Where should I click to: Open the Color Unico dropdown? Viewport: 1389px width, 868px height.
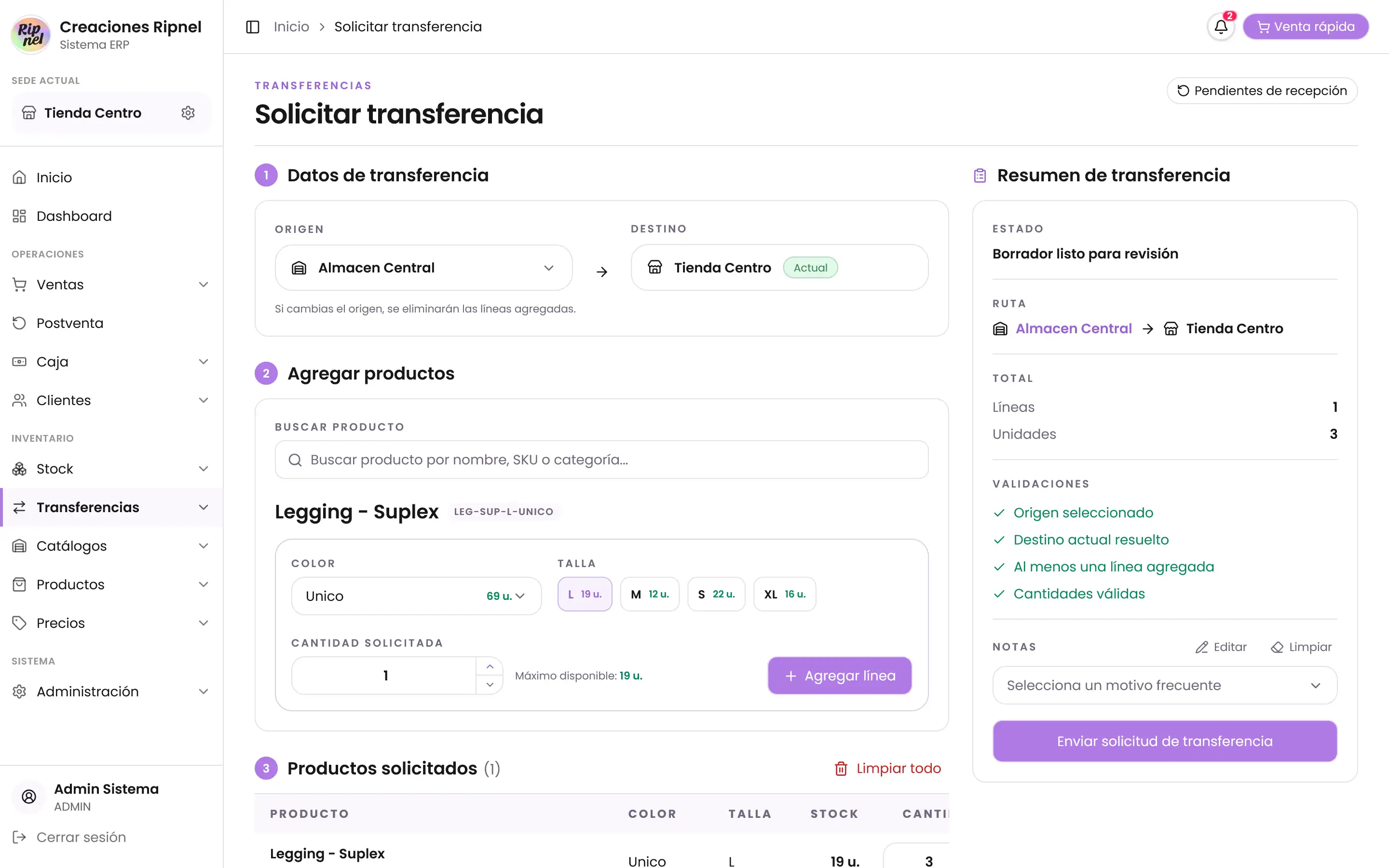pyautogui.click(x=416, y=596)
